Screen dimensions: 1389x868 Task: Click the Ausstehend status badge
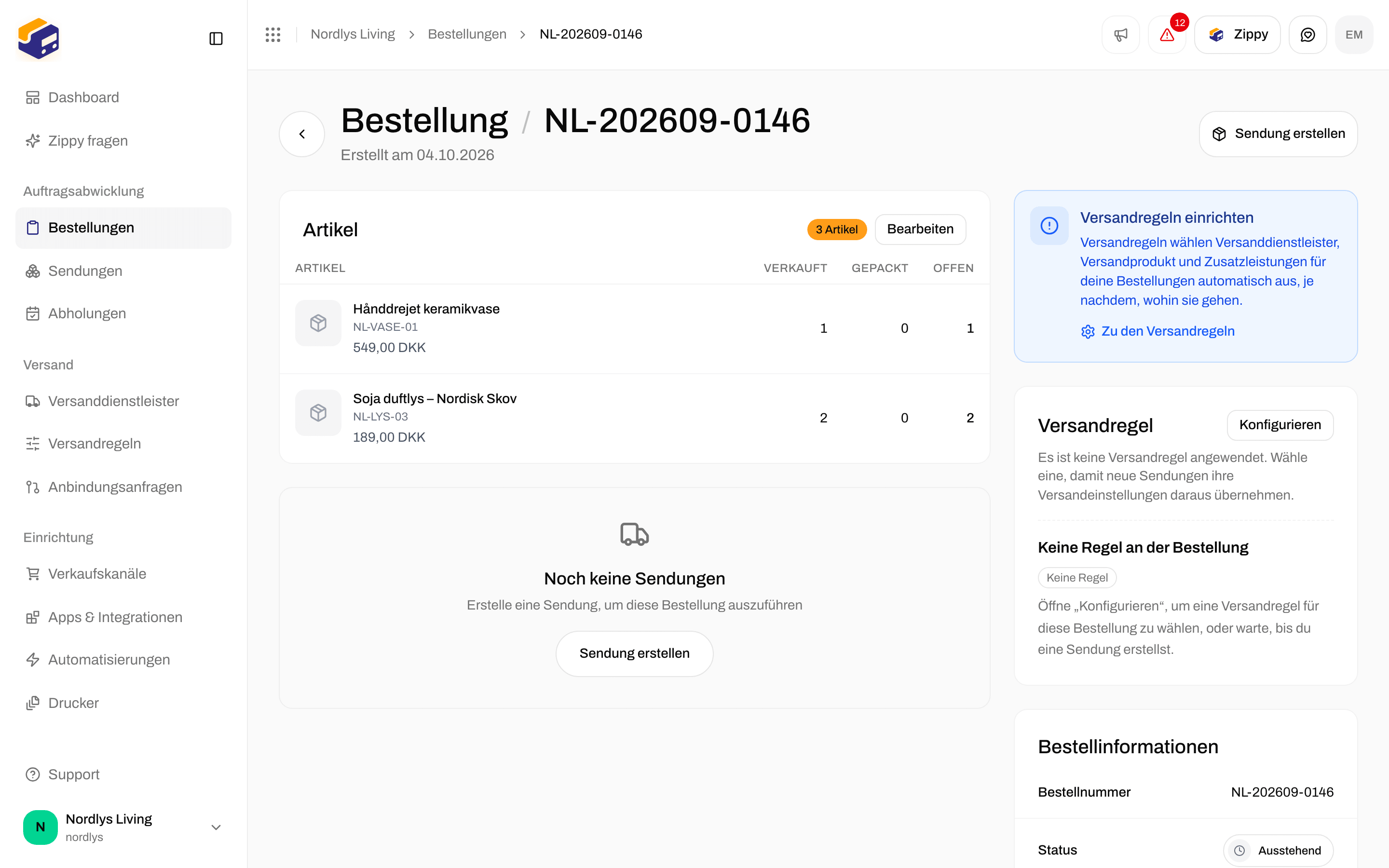coord(1278,850)
